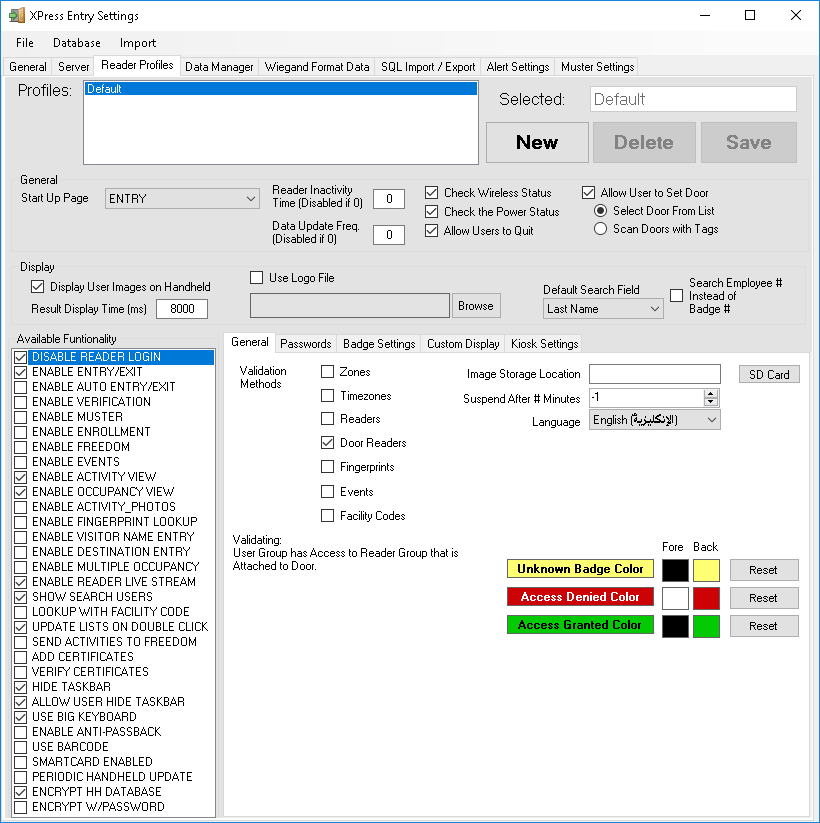Click the New profile button

[537, 142]
